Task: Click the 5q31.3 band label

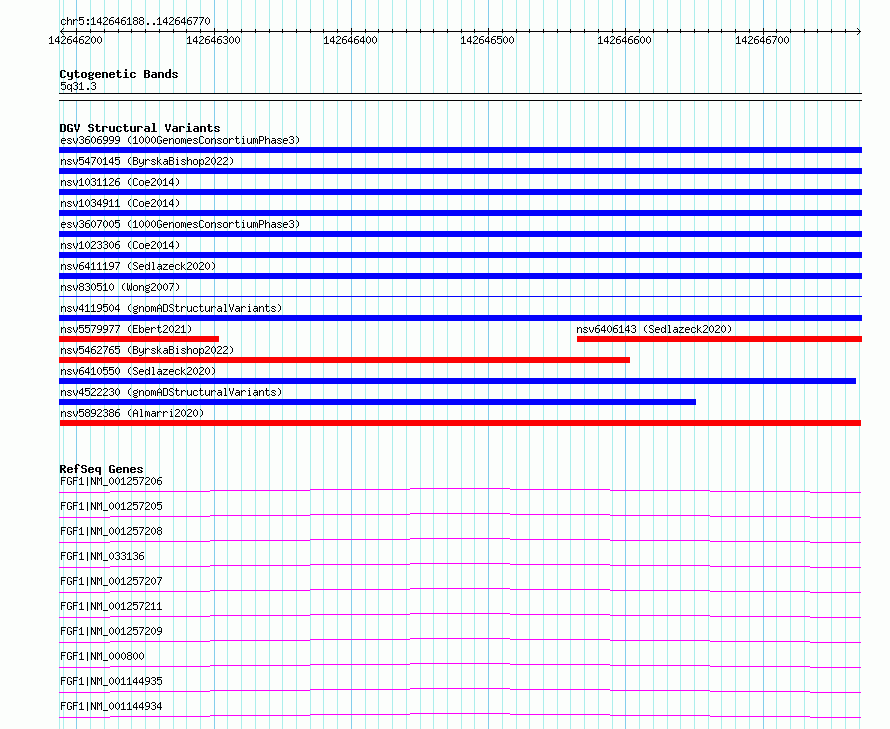Action: (x=78, y=86)
